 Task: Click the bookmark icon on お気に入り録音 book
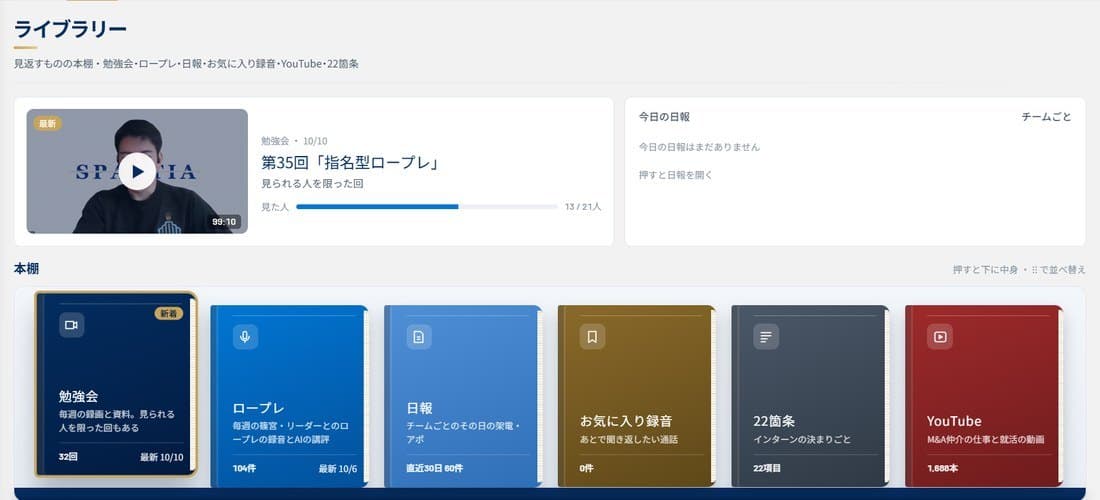(x=592, y=337)
